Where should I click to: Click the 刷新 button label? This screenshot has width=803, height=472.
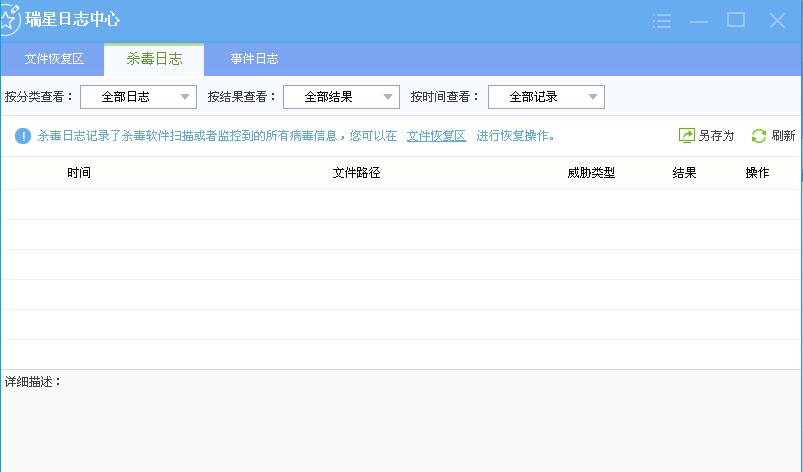783,136
